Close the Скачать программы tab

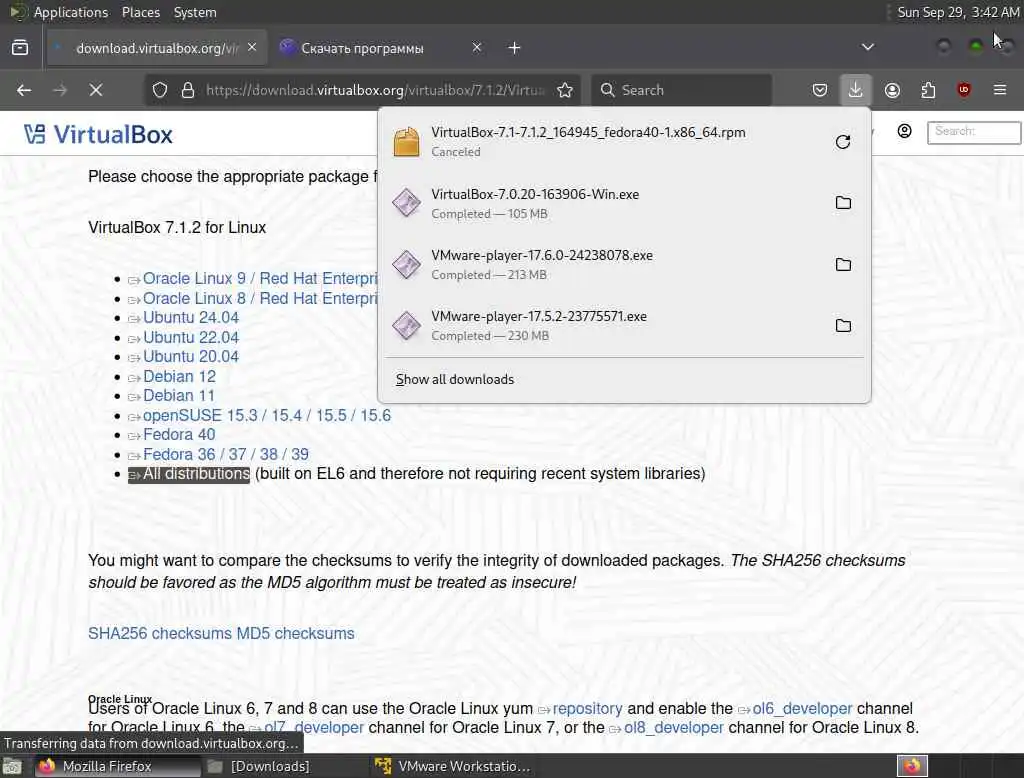click(477, 47)
